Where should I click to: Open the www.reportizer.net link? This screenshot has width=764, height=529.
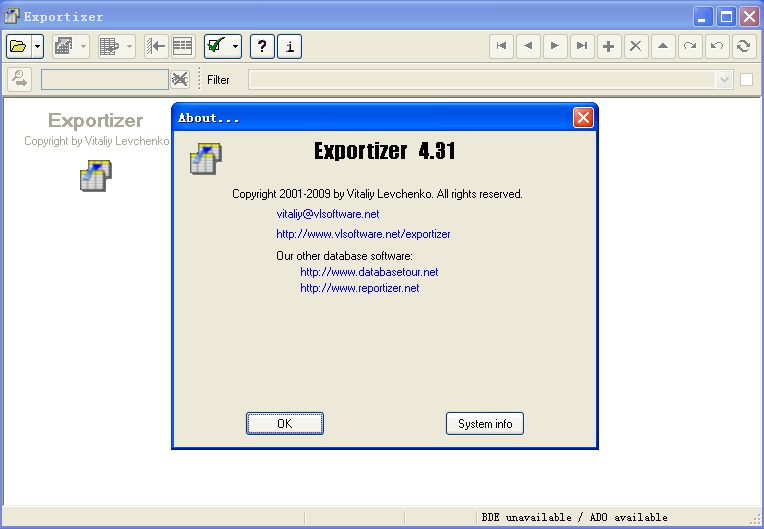[360, 288]
